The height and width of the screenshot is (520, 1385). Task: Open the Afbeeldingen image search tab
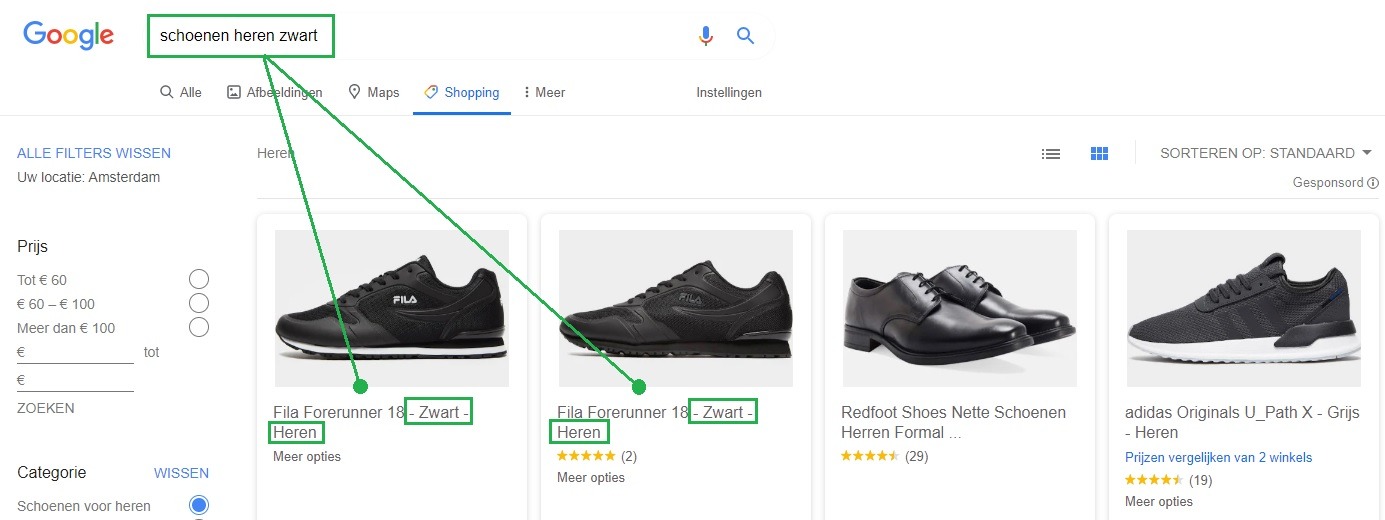(x=274, y=92)
